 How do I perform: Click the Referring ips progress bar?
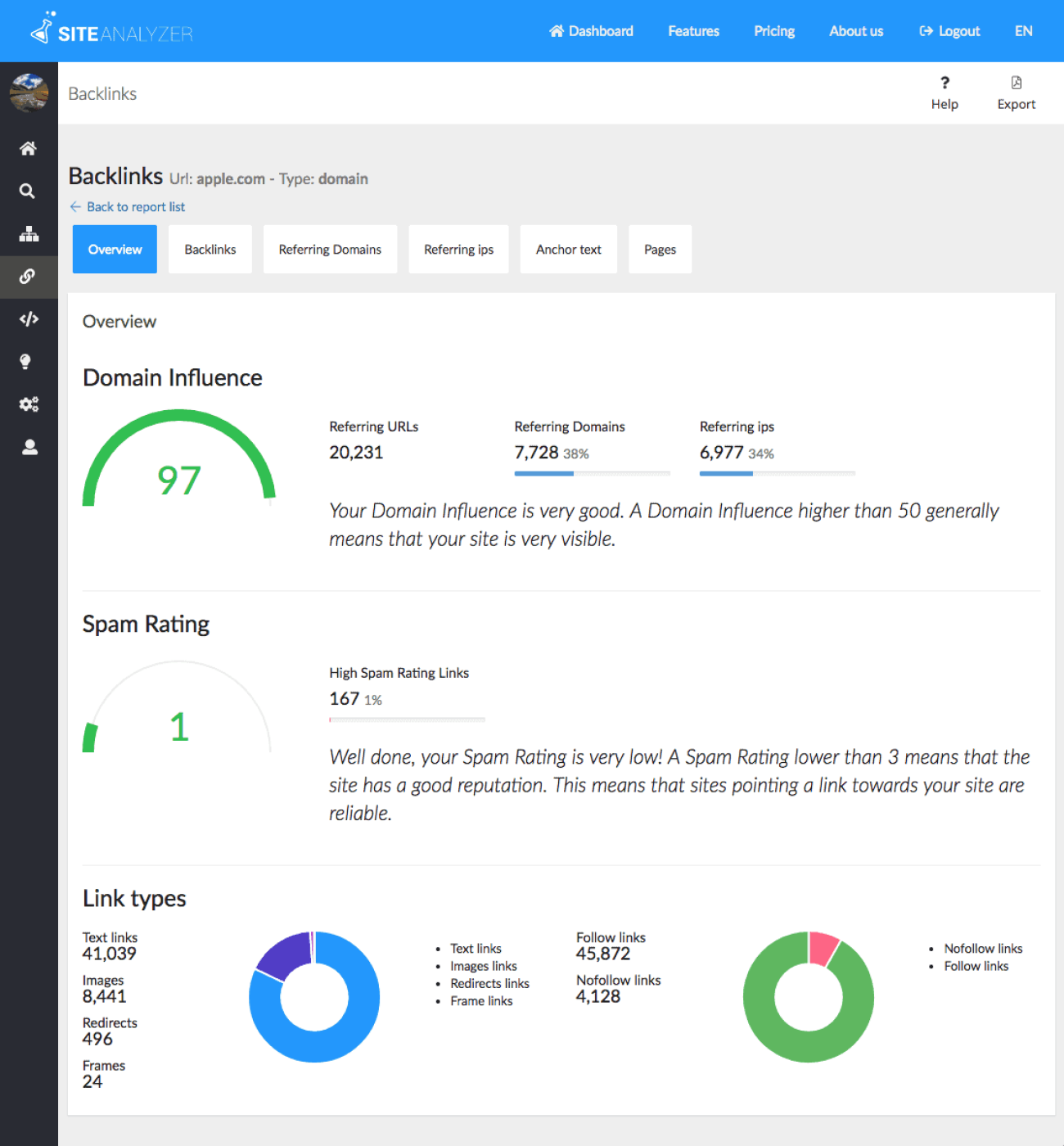tap(777, 473)
